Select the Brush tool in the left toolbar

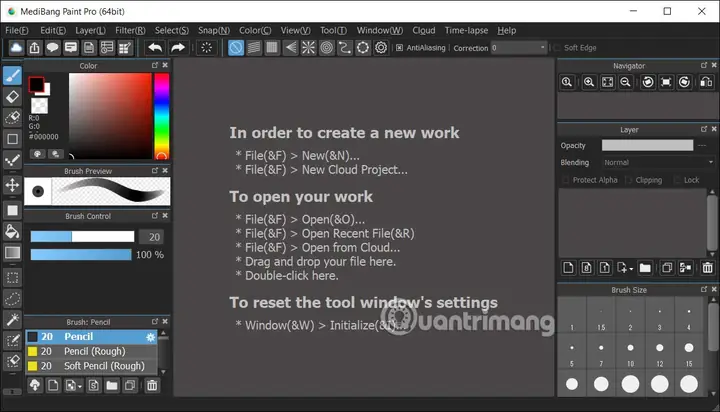(x=12, y=76)
